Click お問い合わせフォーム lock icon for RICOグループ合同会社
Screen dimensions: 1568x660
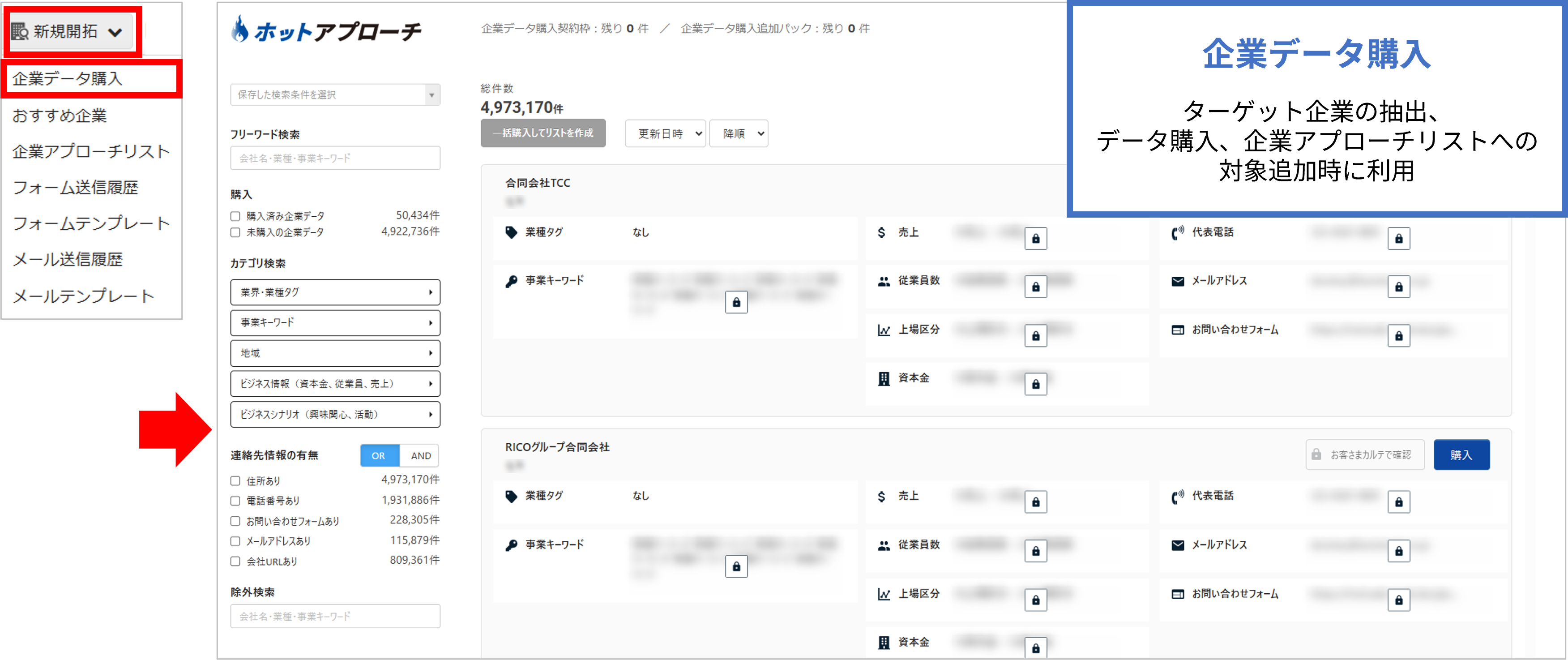[x=1399, y=600]
